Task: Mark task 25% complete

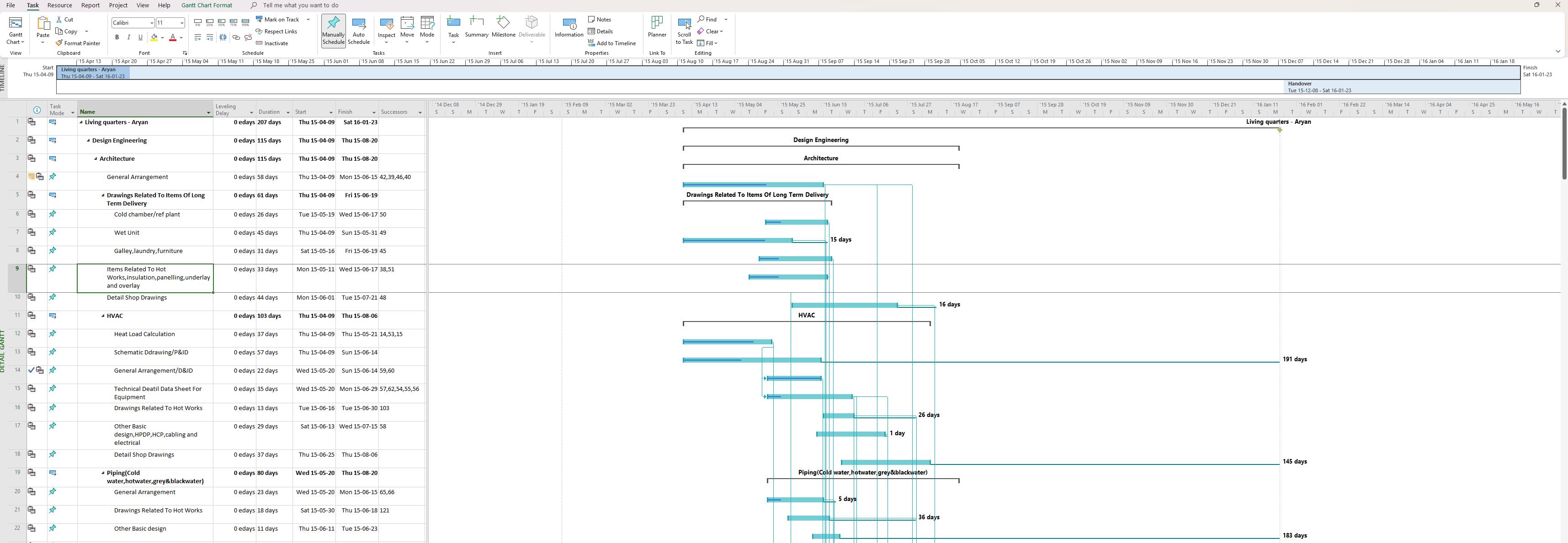Action: (x=210, y=22)
